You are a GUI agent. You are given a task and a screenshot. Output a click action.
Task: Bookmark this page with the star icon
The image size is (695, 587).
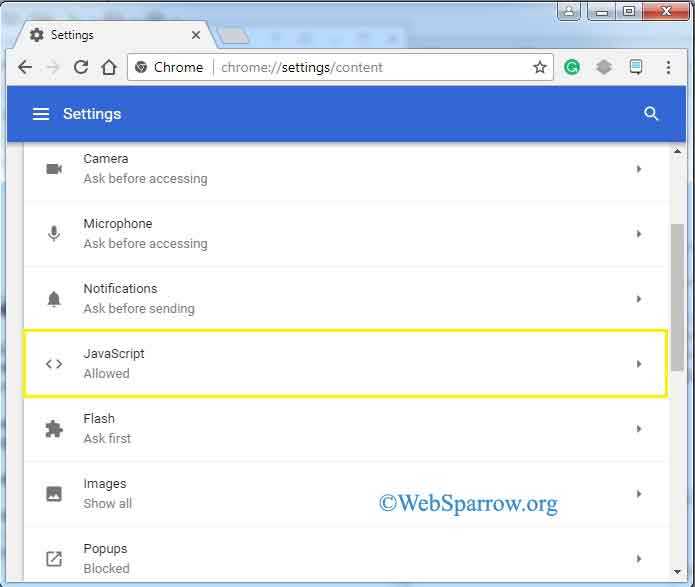[539, 67]
